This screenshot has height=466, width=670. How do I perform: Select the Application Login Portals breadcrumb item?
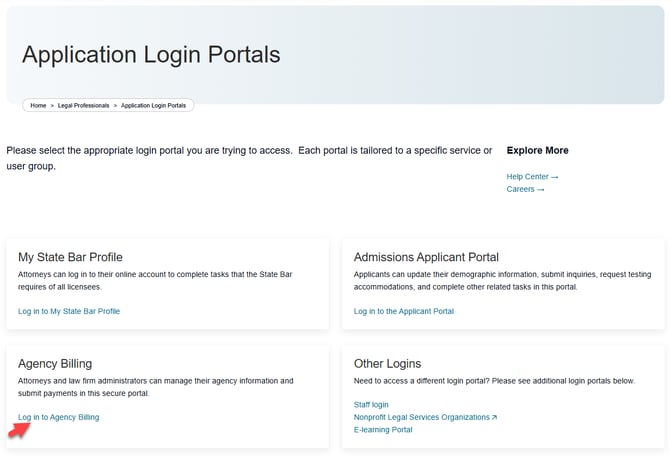point(155,105)
